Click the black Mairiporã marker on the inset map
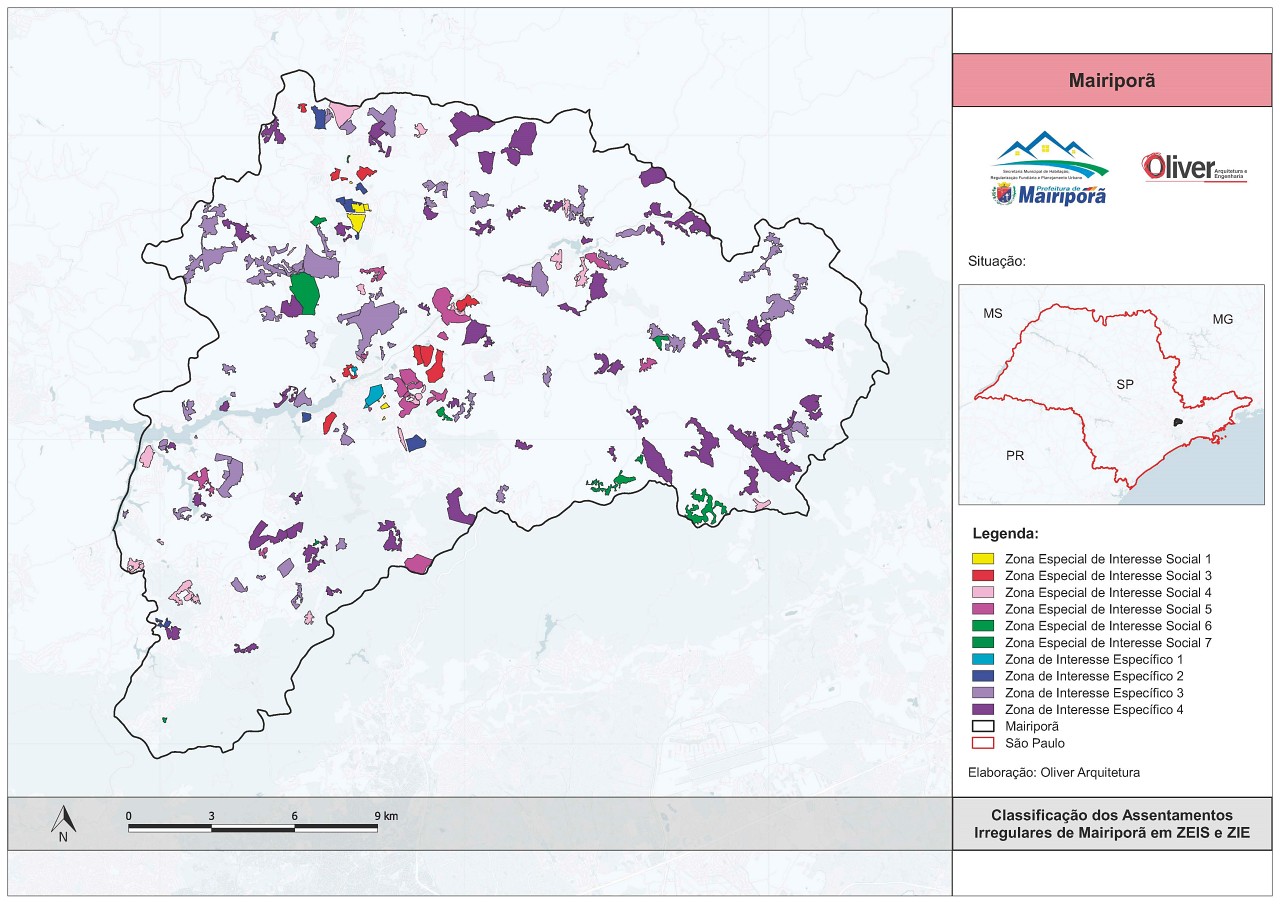Image resolution: width=1280 pixels, height=904 pixels. click(1180, 423)
